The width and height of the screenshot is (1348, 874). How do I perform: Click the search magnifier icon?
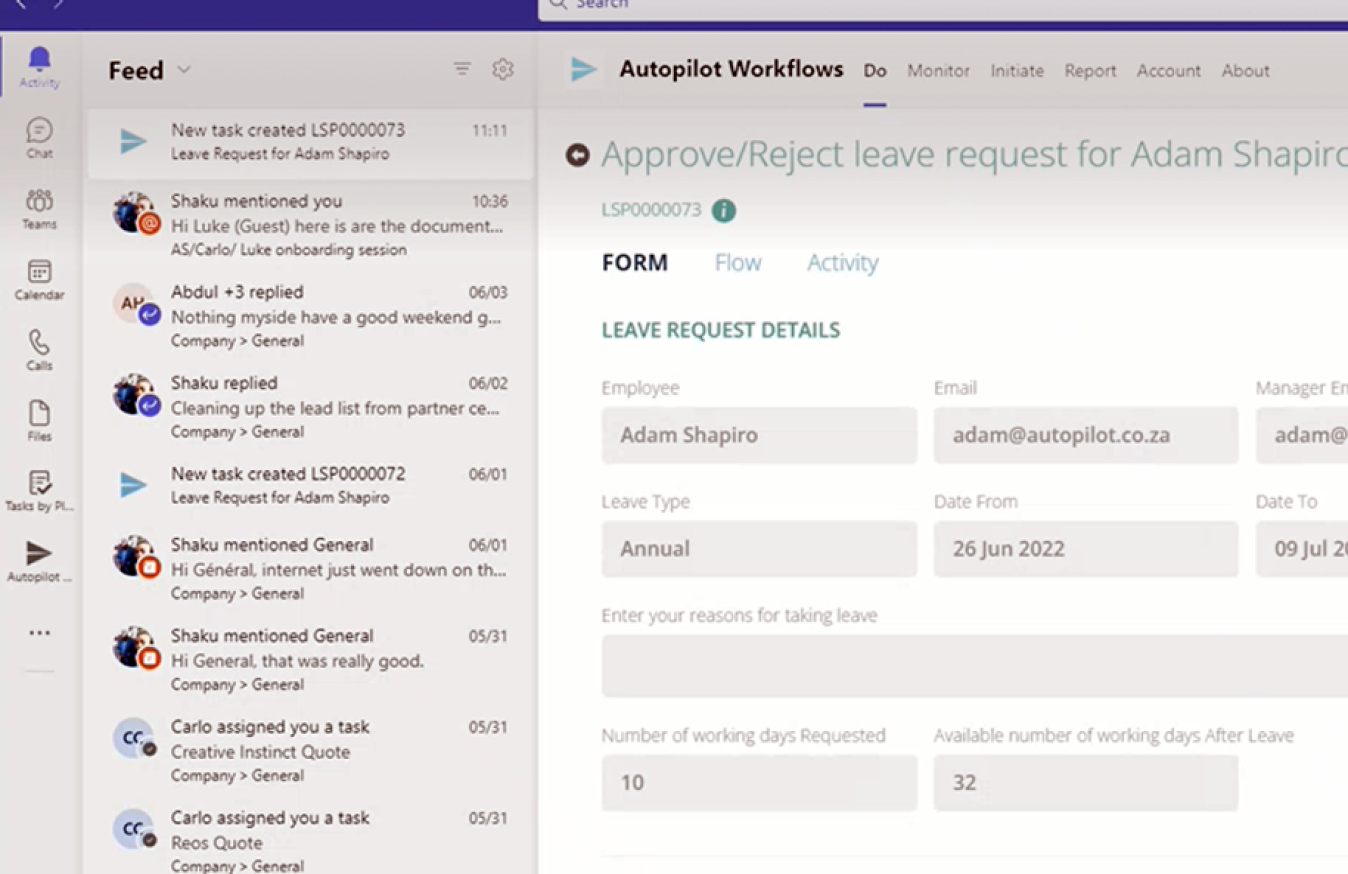point(558,4)
